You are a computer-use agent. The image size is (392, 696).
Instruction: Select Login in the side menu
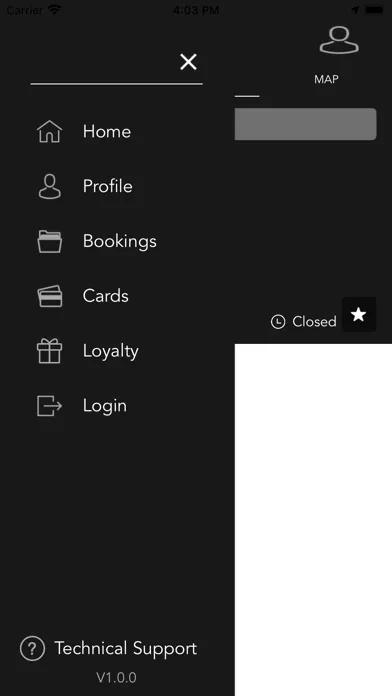click(105, 406)
